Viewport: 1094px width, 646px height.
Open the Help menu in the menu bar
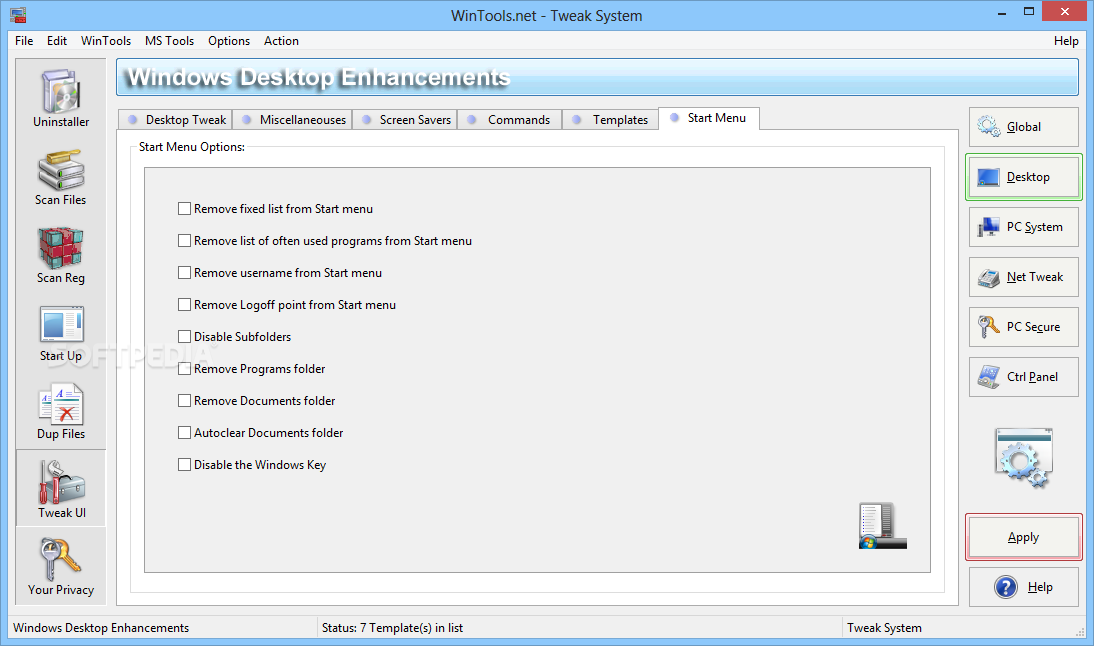(x=1065, y=40)
